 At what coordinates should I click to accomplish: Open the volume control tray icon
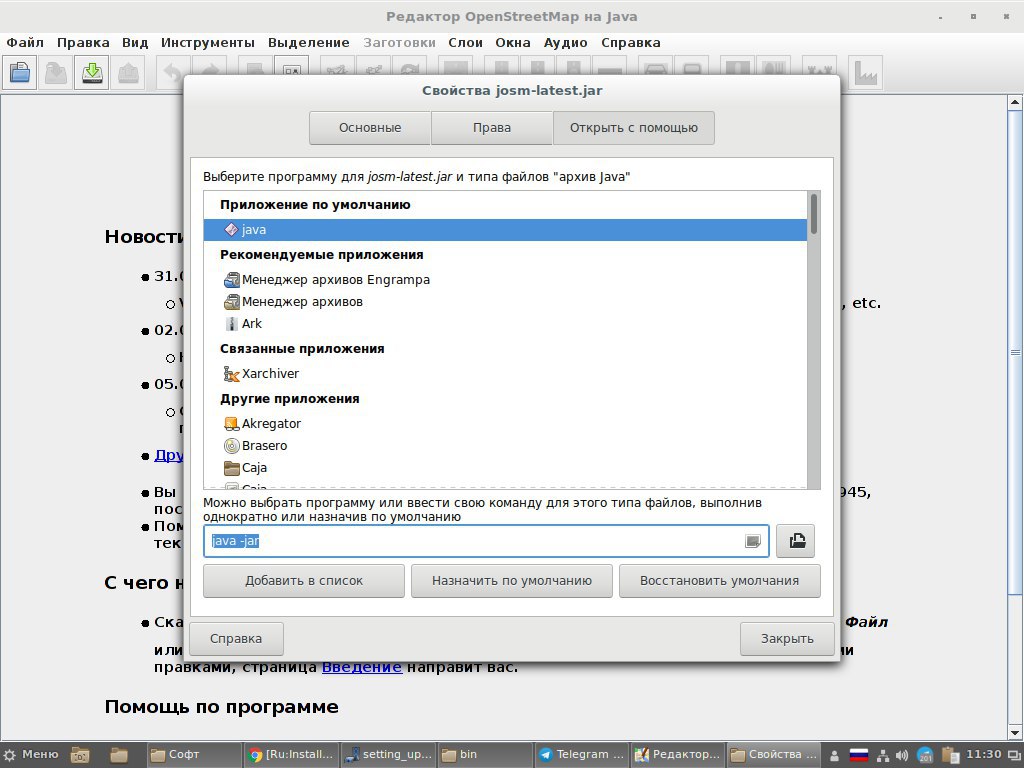(902, 756)
